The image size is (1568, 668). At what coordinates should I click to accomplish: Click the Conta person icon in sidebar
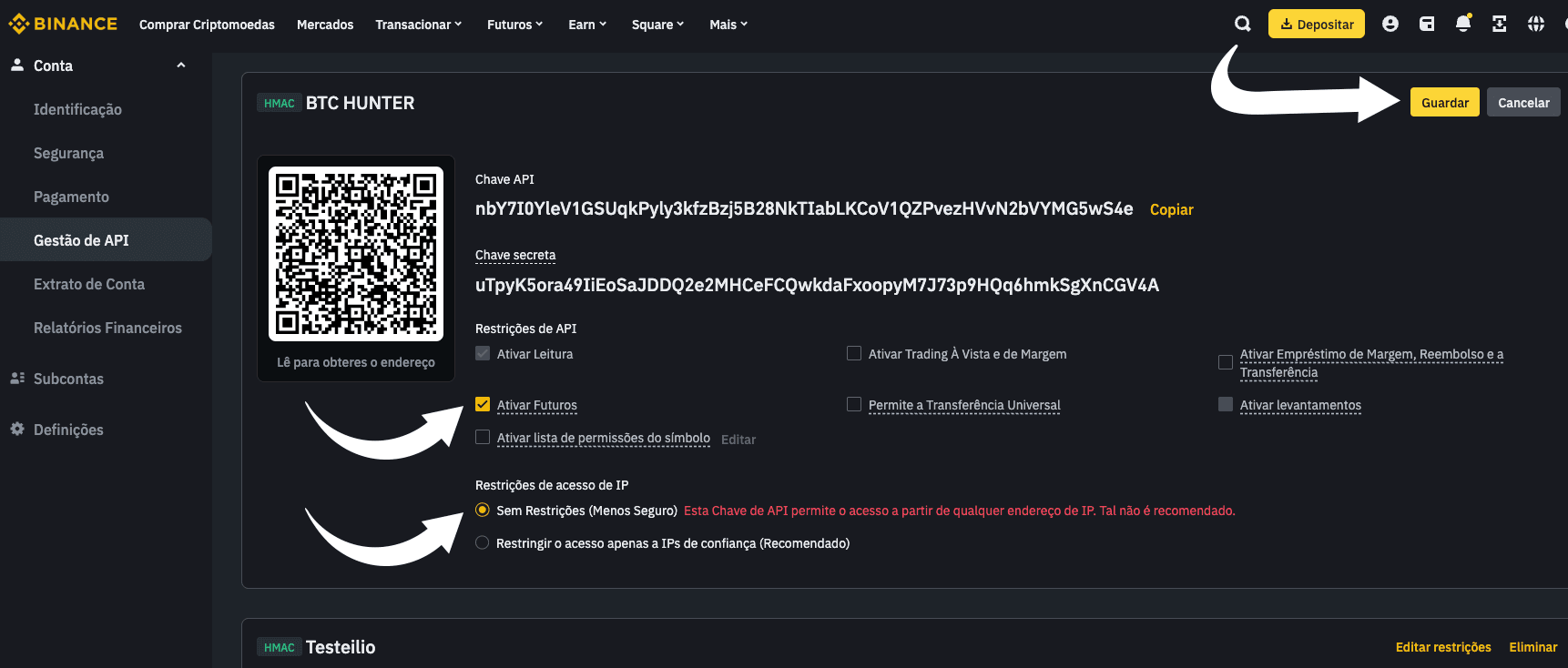[17, 65]
